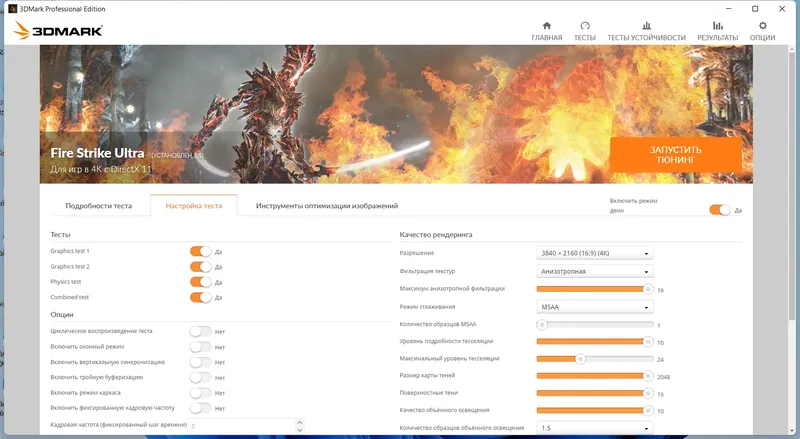Adjust Качество объёмного освещения slider
The height and width of the screenshot is (439, 800).
[594, 410]
